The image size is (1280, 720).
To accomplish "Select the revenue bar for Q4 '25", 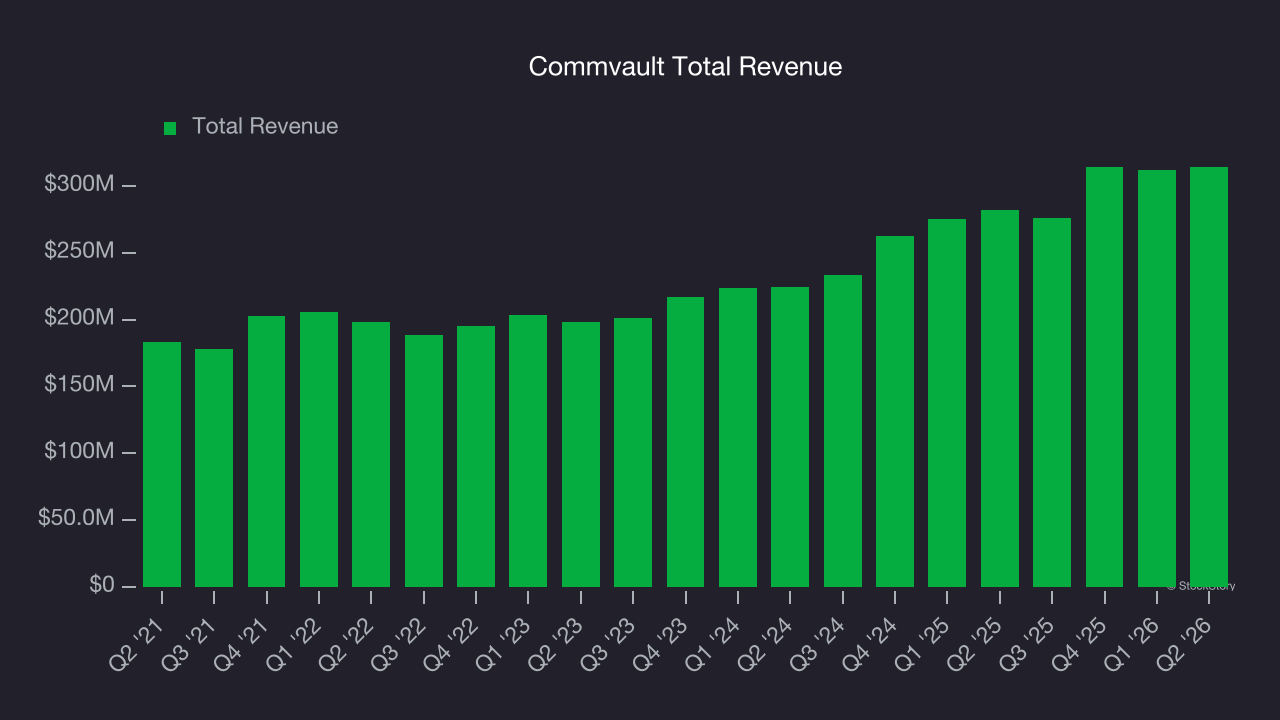I will [1105, 377].
